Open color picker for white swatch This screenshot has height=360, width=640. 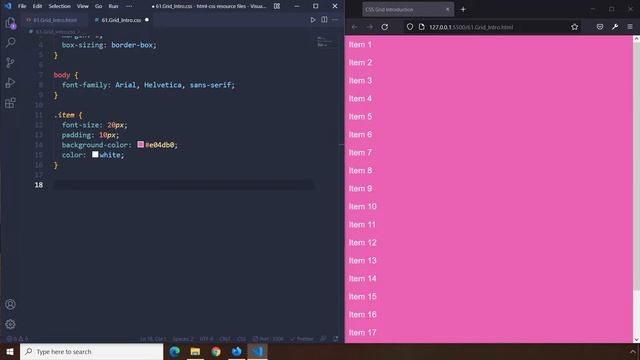tap(95, 154)
